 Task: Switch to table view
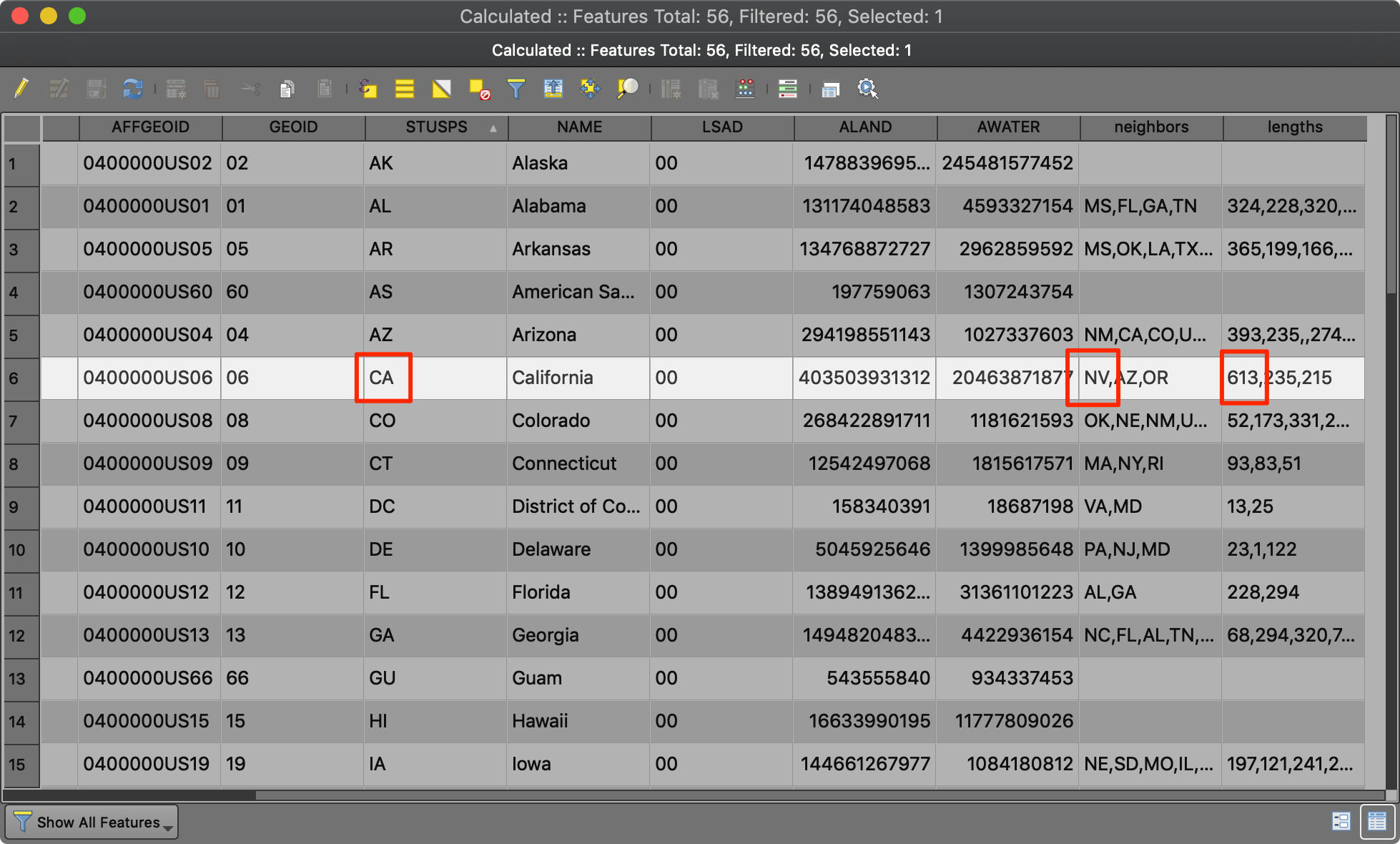1376,821
